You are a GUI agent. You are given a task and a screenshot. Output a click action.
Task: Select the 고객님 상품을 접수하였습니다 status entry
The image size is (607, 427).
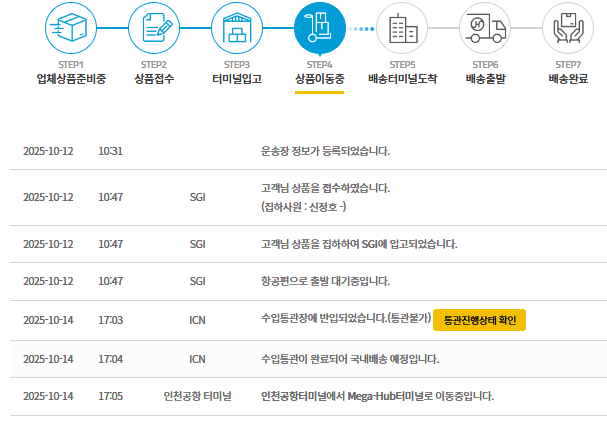324,188
